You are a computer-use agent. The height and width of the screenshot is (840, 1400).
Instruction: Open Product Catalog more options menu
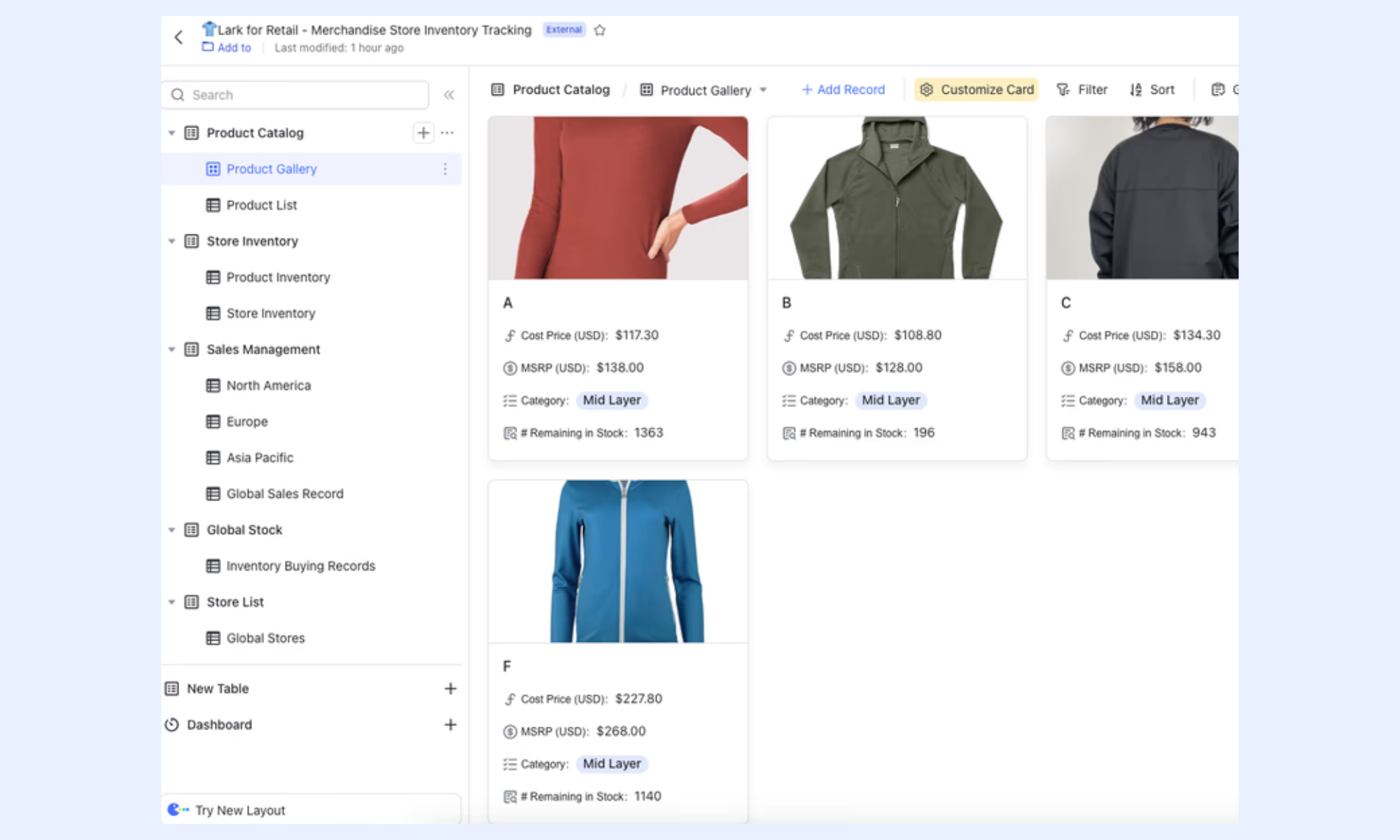coord(447,133)
